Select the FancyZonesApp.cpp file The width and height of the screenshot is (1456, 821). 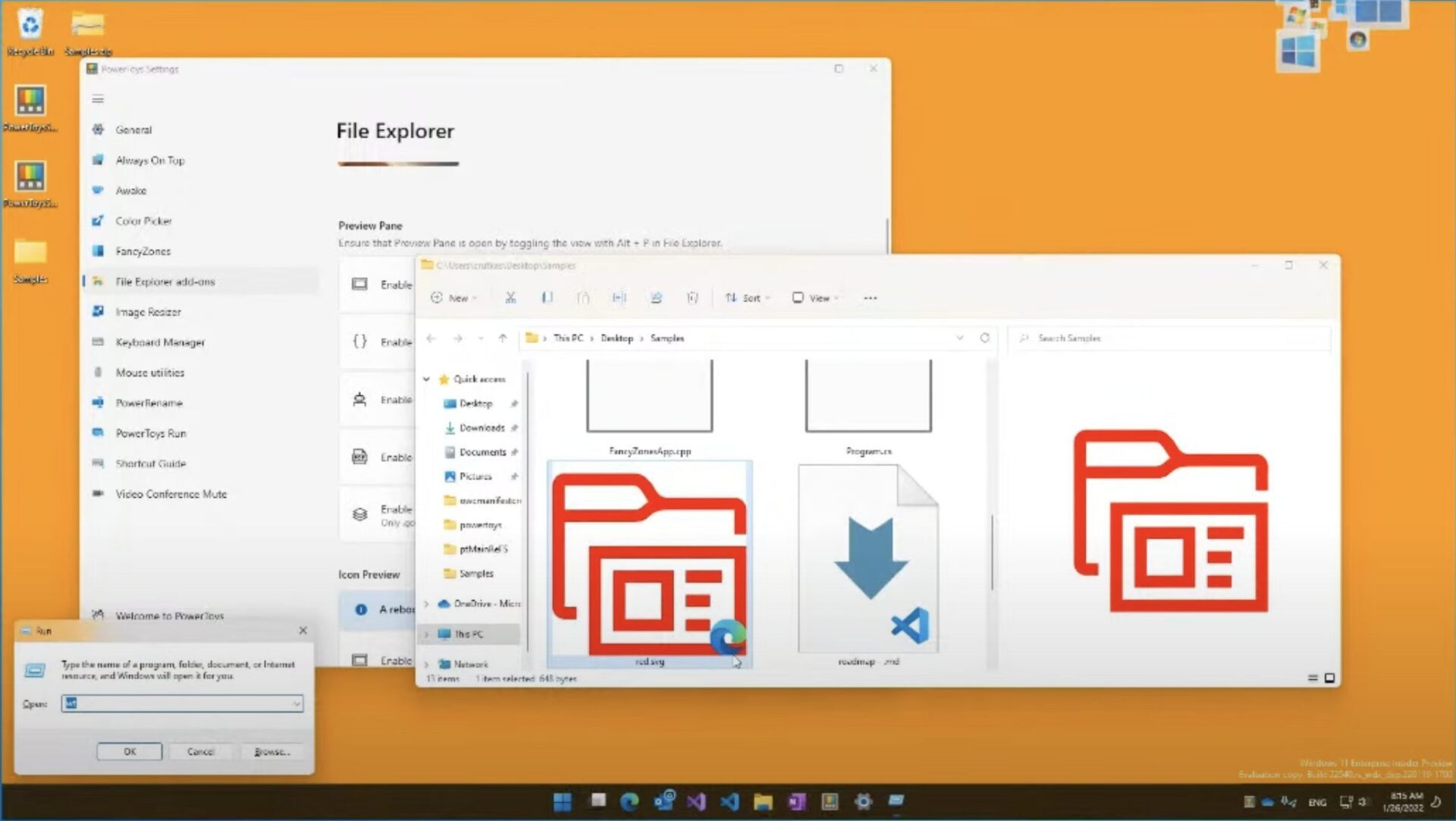[650, 408]
